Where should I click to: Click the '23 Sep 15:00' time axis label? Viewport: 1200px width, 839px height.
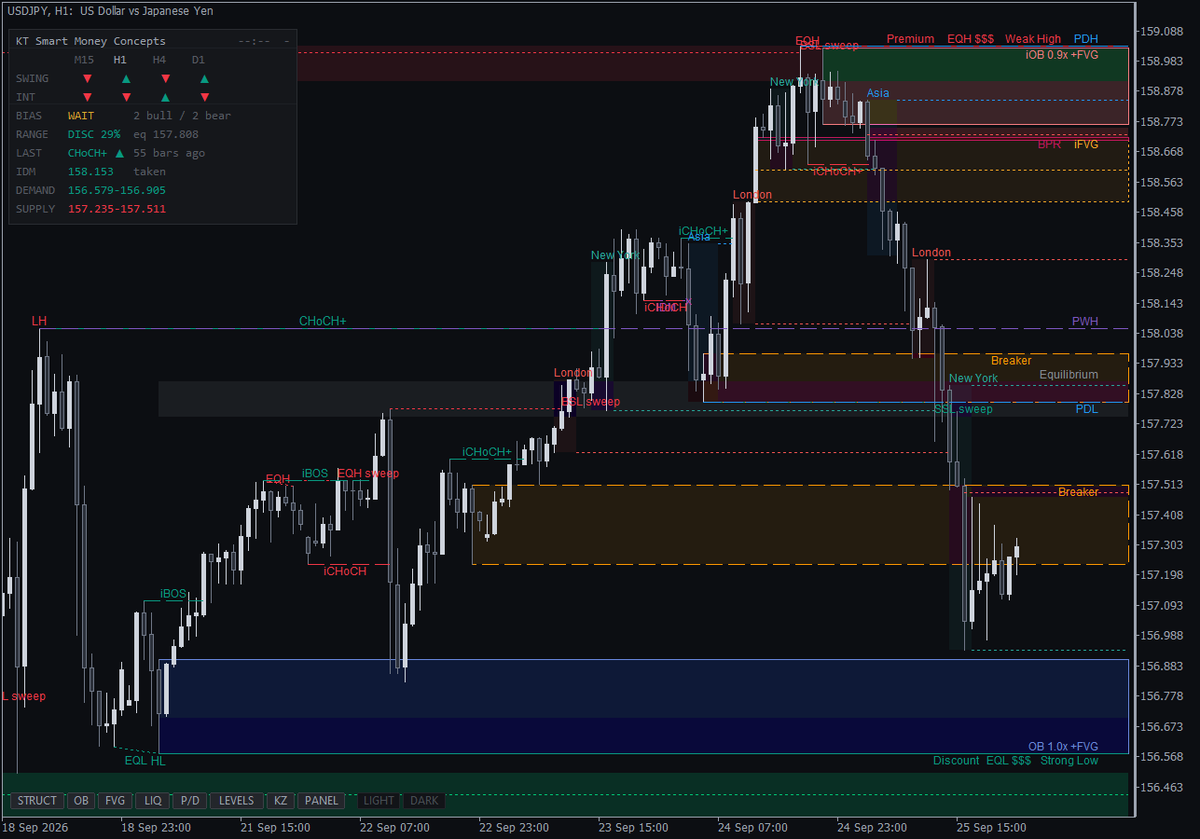[x=632, y=828]
